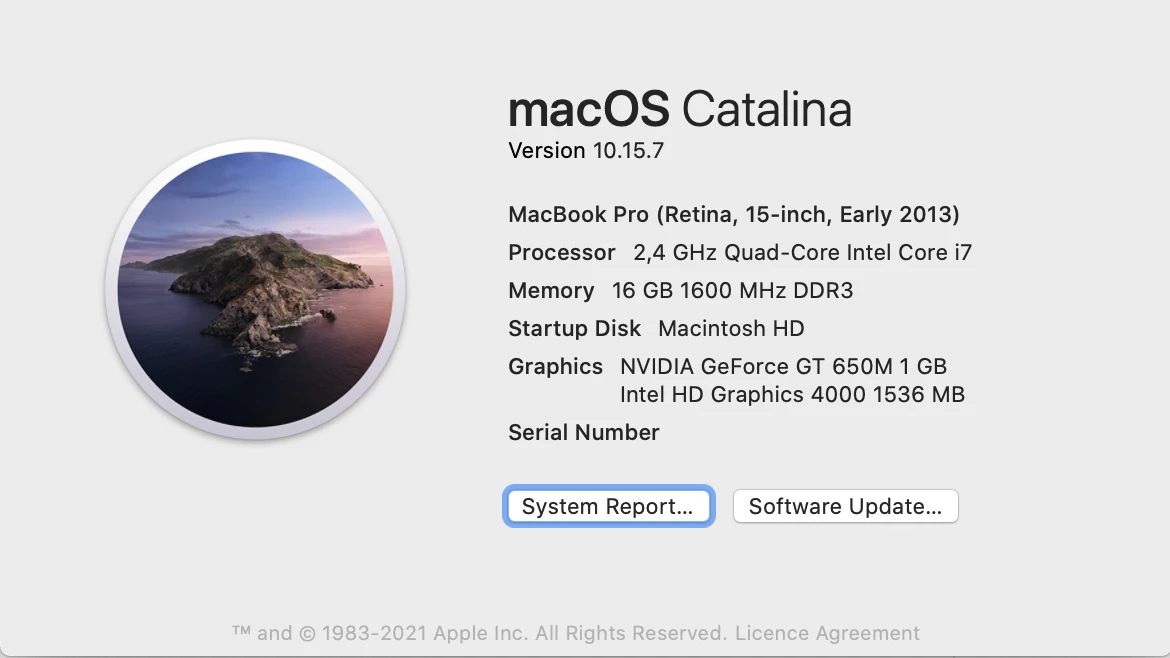This screenshot has height=658, width=1170.
Task: Select the 2,4 GHz Quad-Core Intel Core i7 value
Action: 803,253
